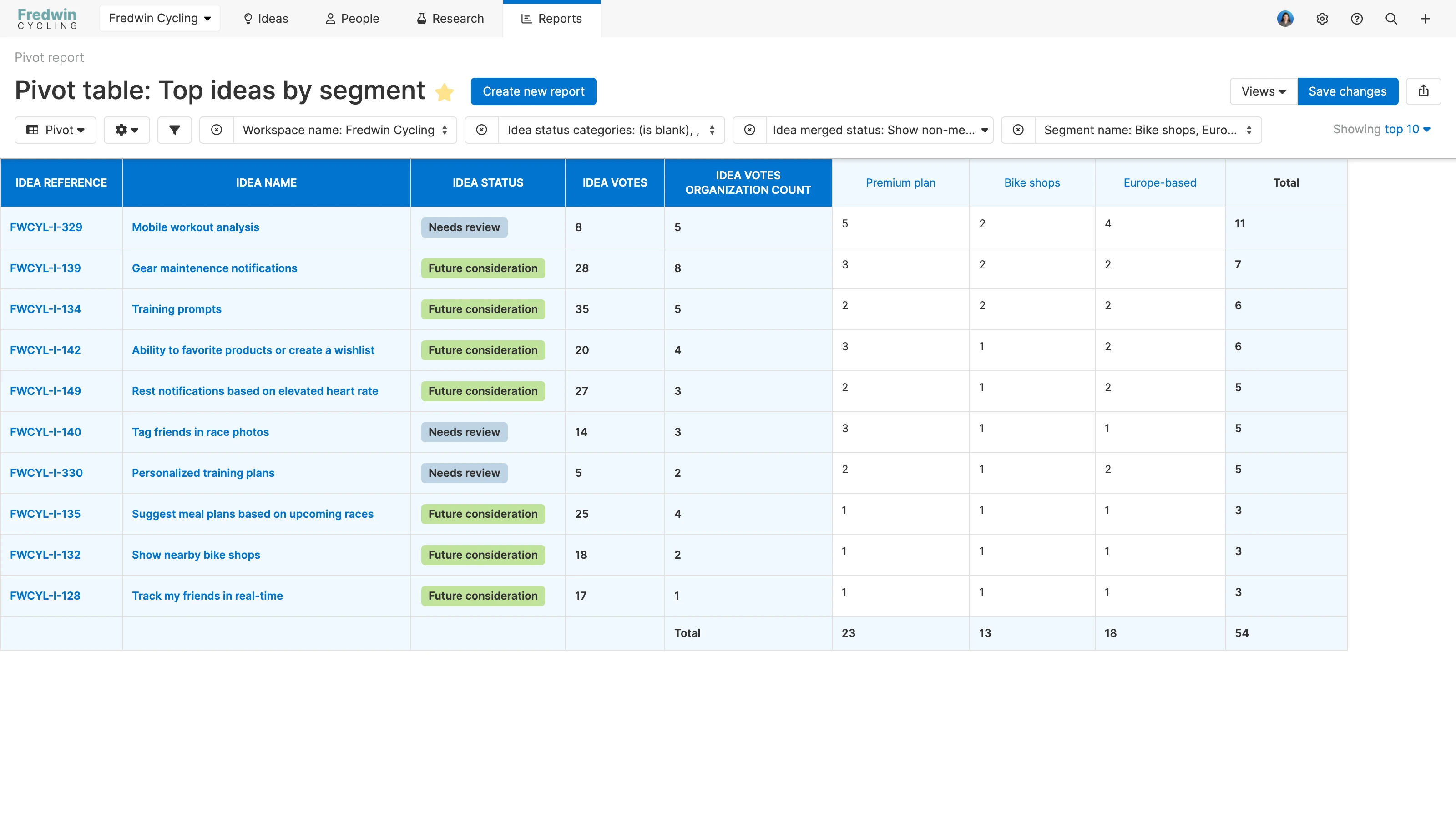Image resolution: width=1456 pixels, height=819 pixels.
Task: Open the user avatar profile
Action: (x=1285, y=19)
